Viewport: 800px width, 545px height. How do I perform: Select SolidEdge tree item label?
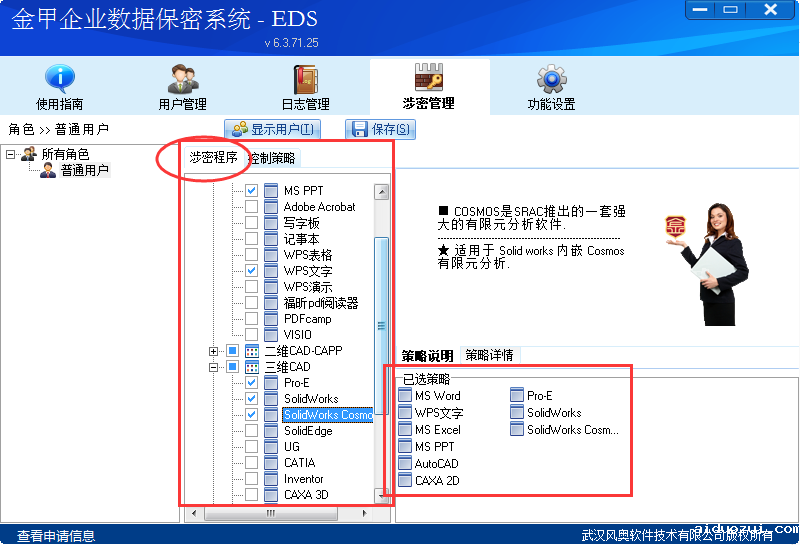(x=308, y=431)
